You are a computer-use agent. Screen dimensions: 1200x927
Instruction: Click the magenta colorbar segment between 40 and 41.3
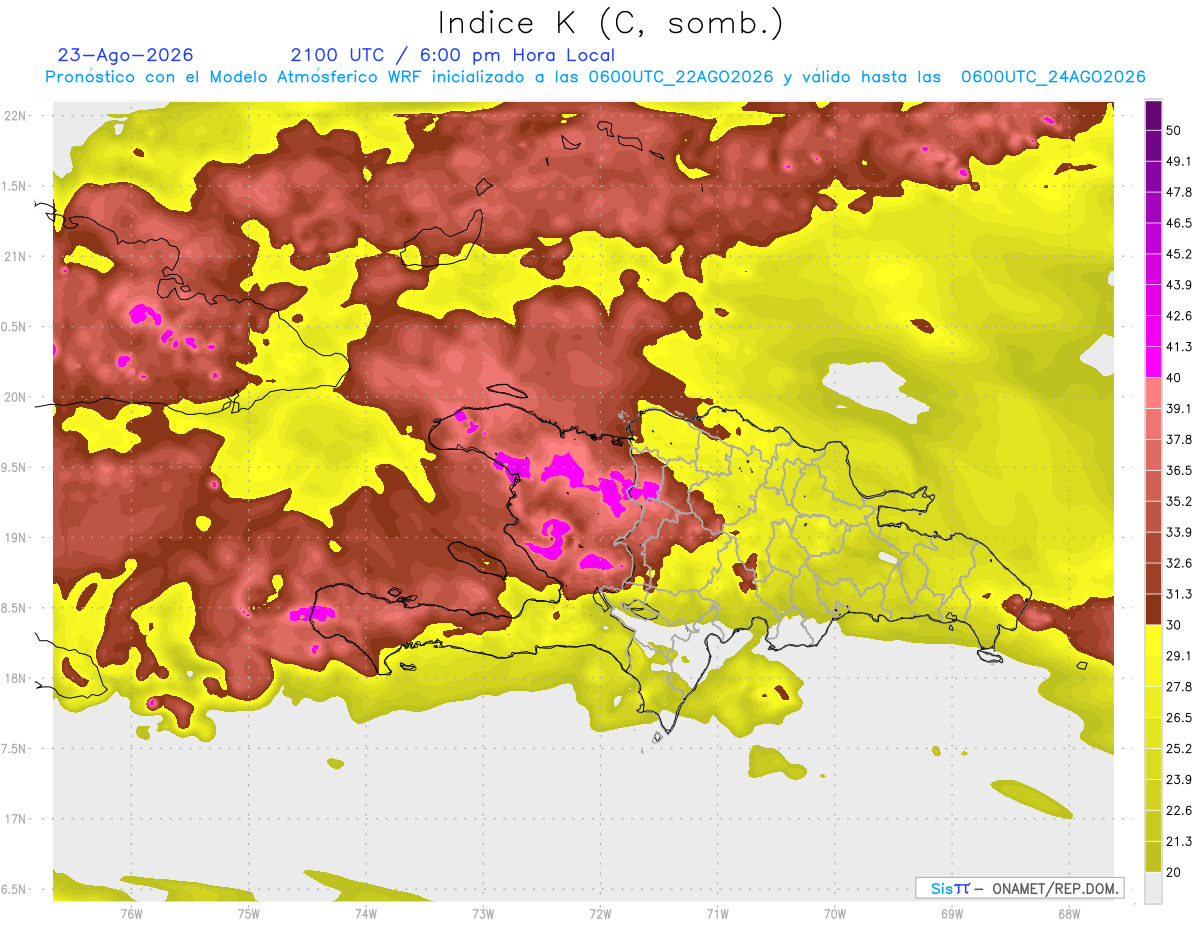coord(1153,362)
